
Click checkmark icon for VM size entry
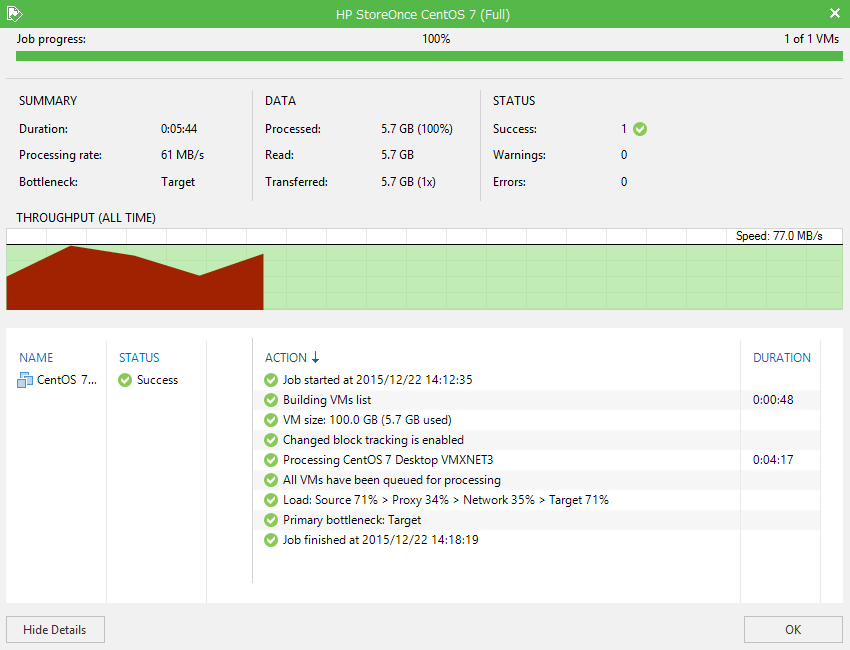(x=271, y=420)
